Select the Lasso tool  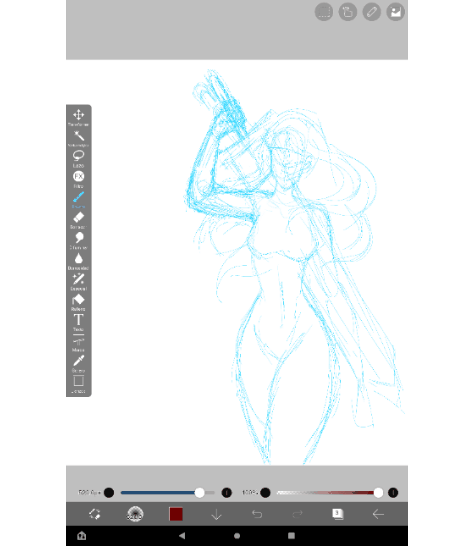point(78,159)
